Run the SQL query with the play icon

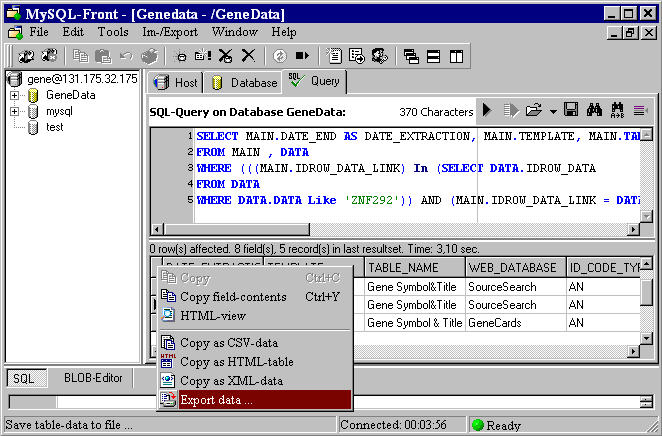(487, 111)
